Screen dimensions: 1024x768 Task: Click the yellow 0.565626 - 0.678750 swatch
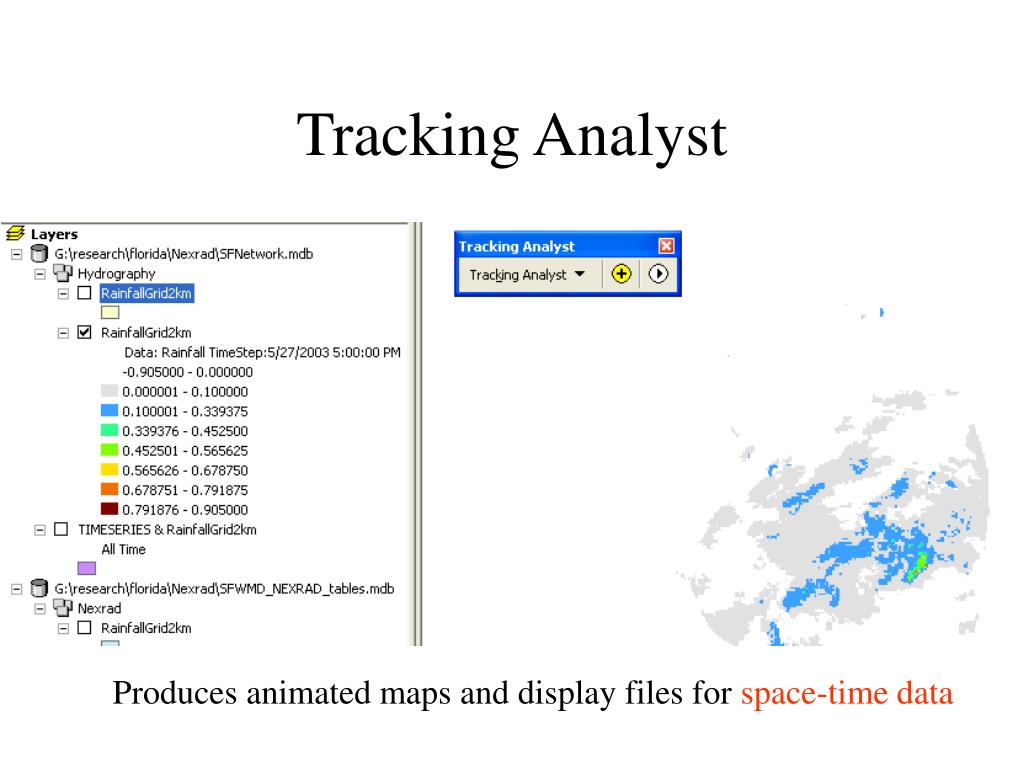click(109, 469)
